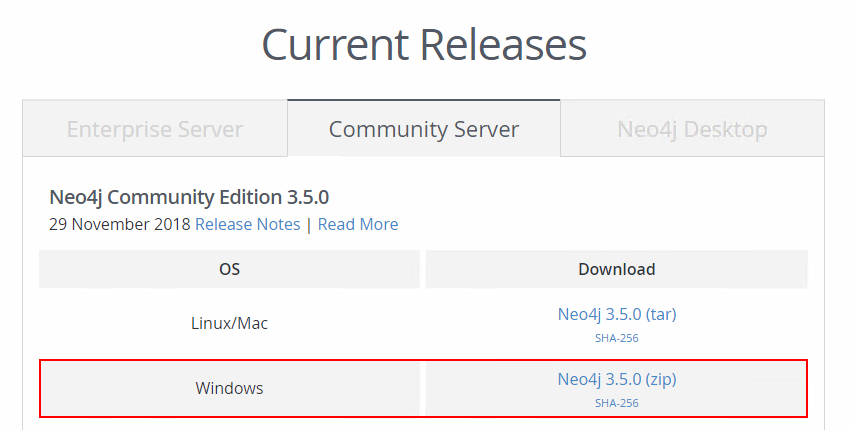Viewport: 850px width, 430px height.
Task: Click the Read More link
Action: pyautogui.click(x=358, y=224)
